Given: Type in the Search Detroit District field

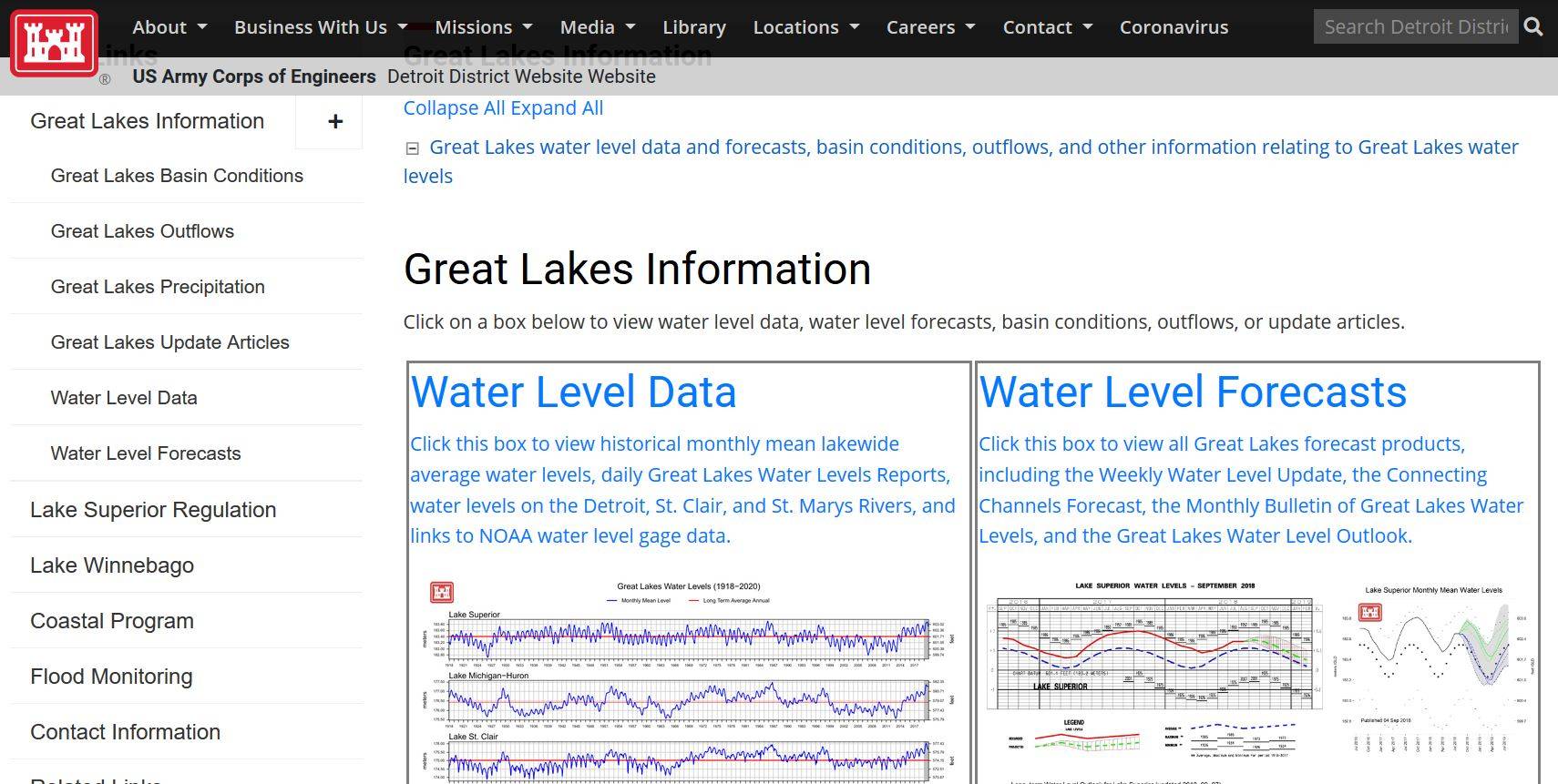Looking at the screenshot, I should pos(1415,27).
